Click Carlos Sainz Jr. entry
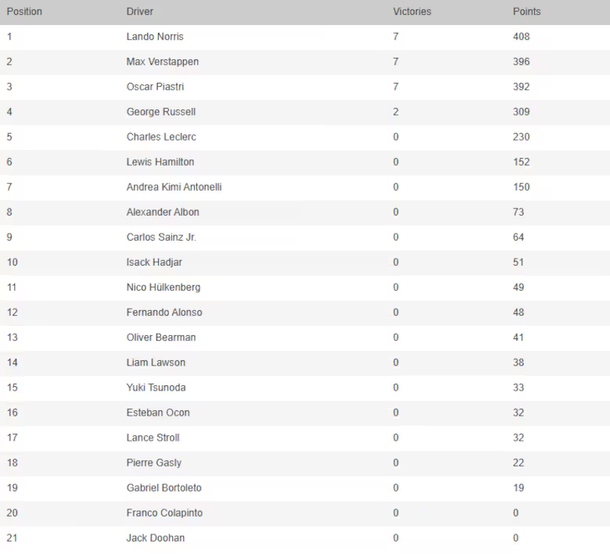Viewport: 610px width, 554px height. coord(161,237)
